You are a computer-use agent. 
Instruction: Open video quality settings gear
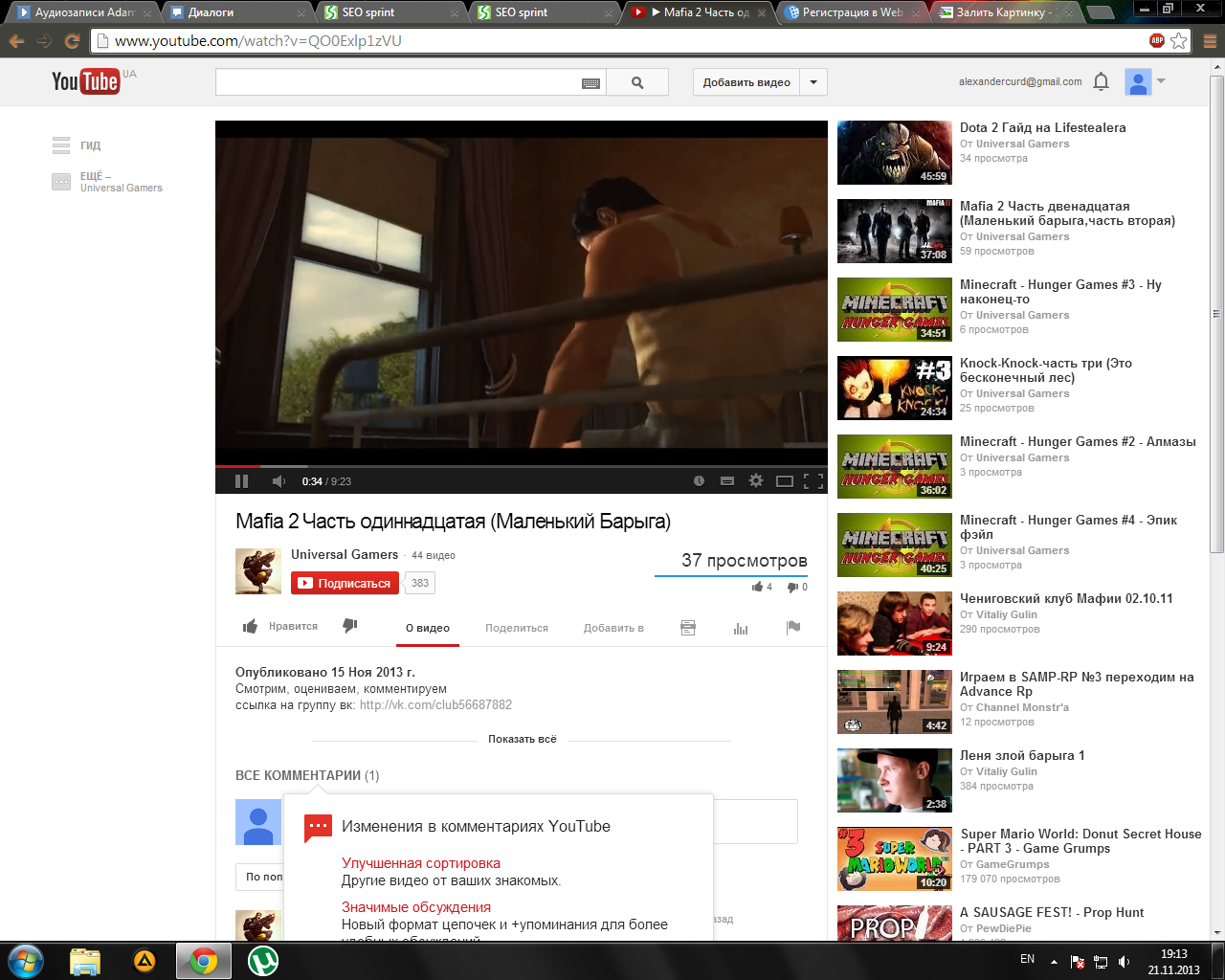tap(756, 481)
